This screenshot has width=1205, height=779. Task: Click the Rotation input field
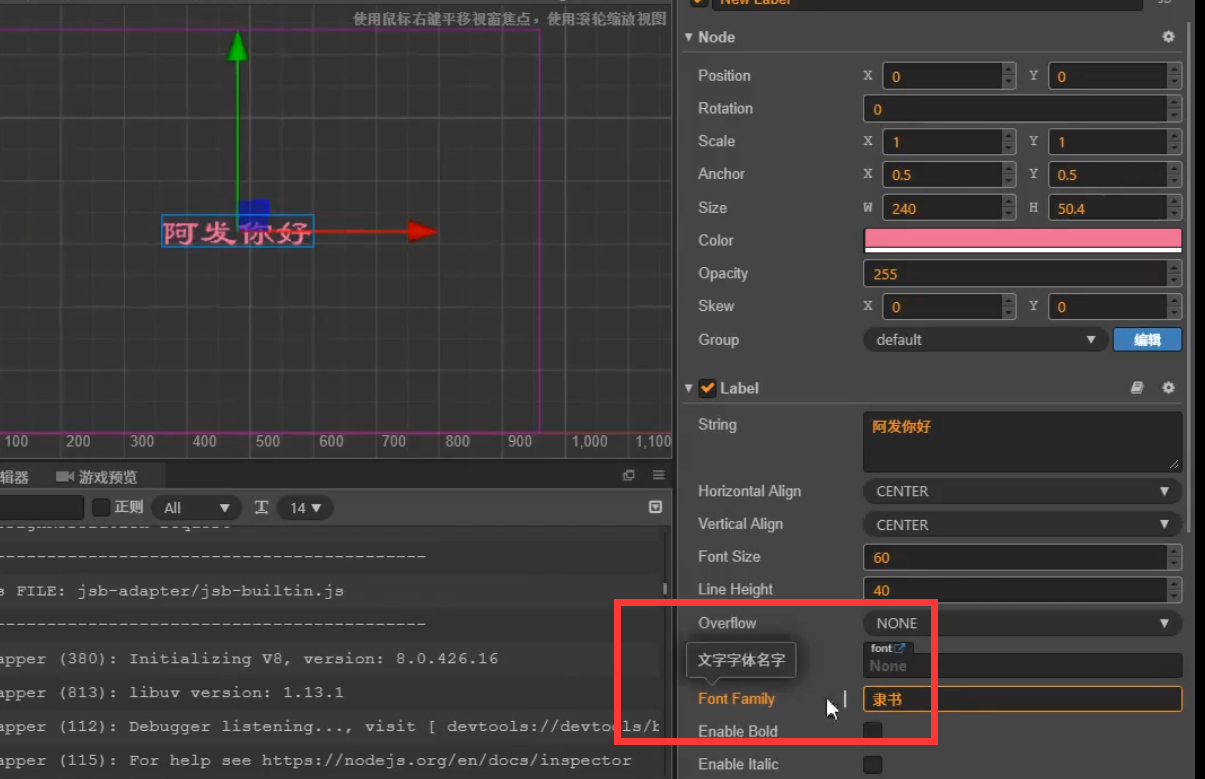[1015, 109]
